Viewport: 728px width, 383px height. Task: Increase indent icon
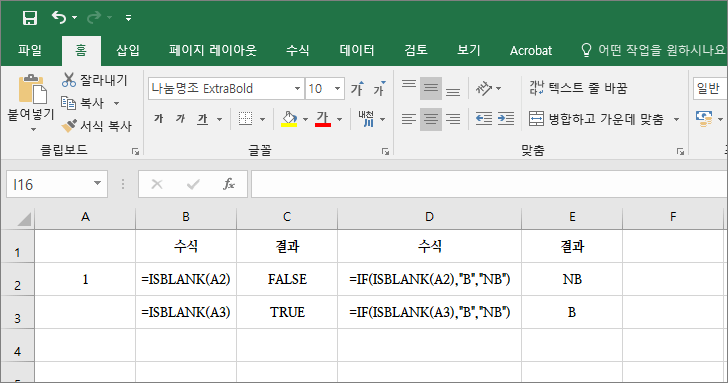coord(506,119)
